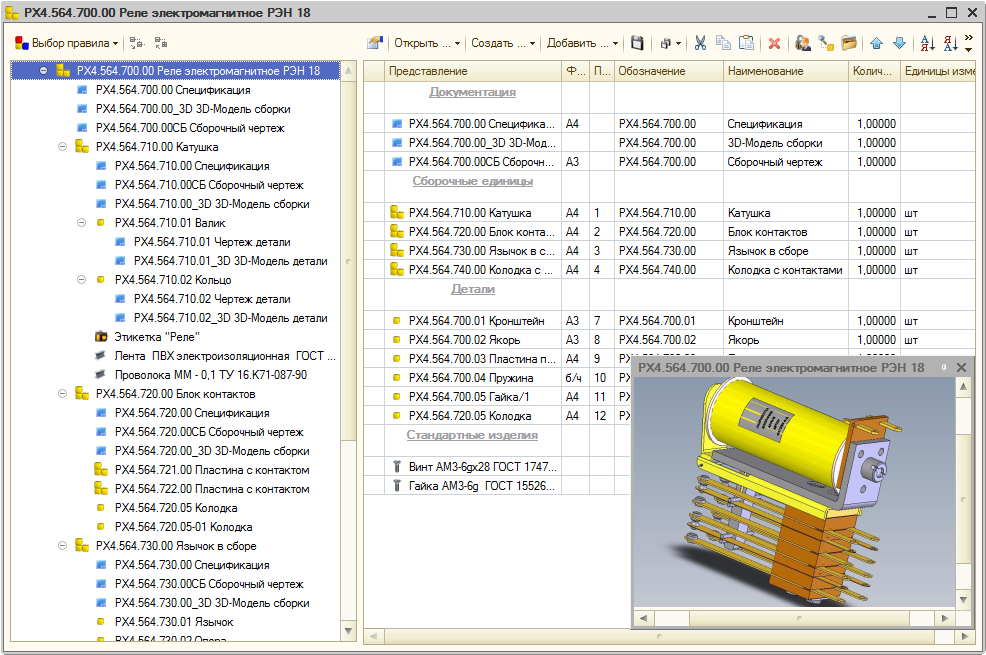Collapse the Блок контактов tree node

click(62, 394)
